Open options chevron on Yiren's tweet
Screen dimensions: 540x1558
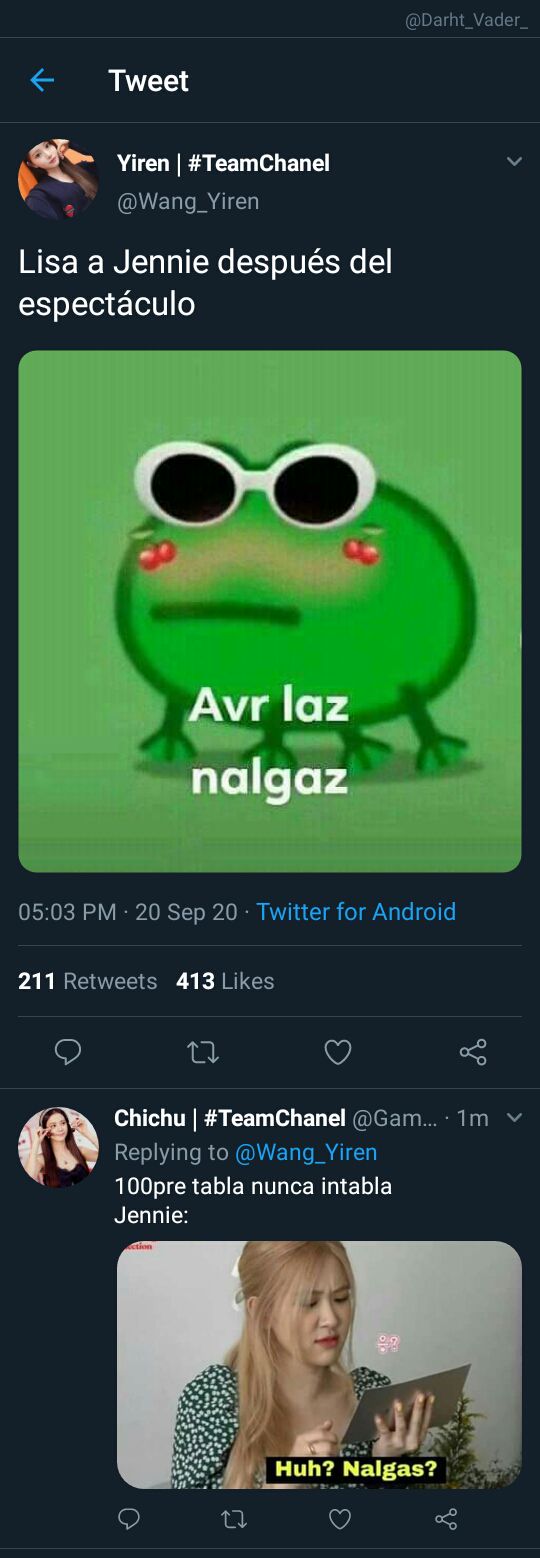pos(514,161)
